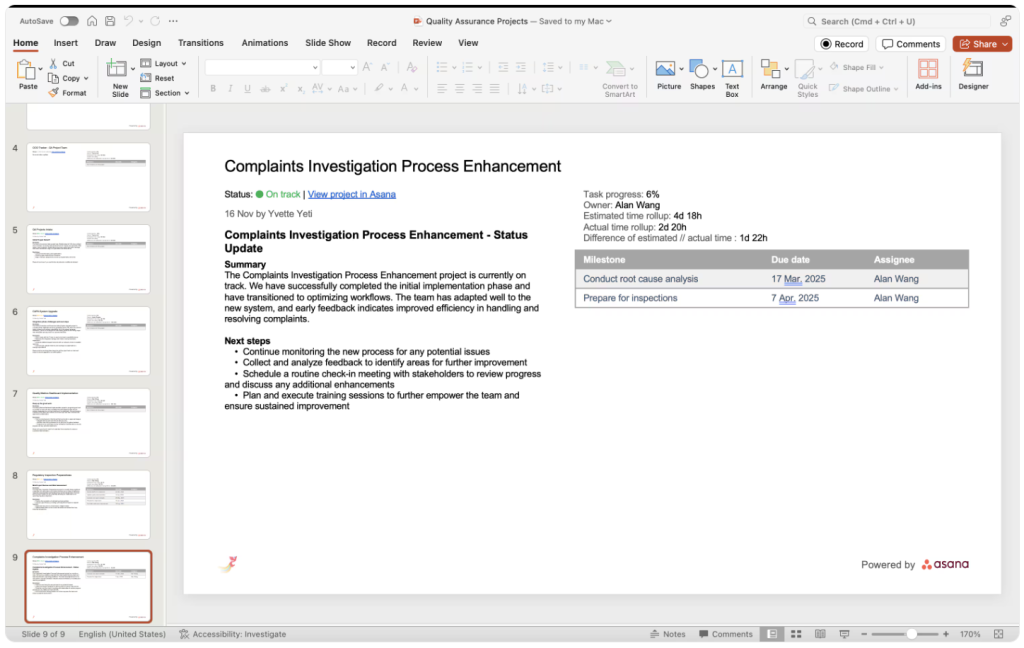Click the numbered list icon
The width and height of the screenshot is (1024, 648).
468,67
